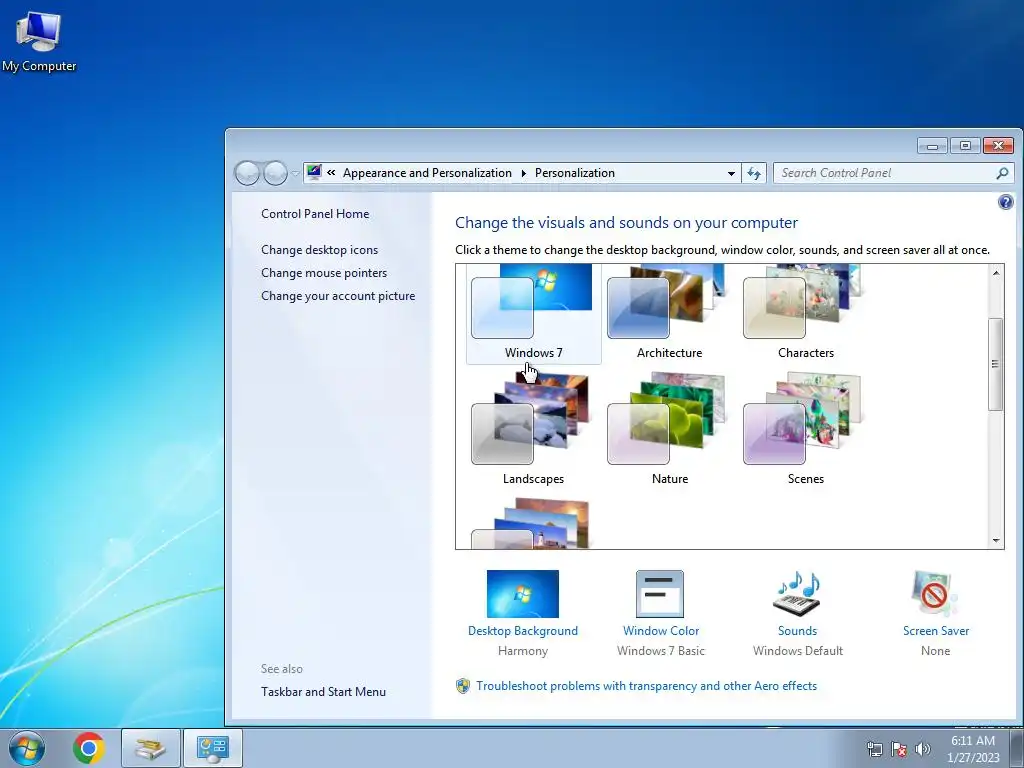Select the Windows 7 theme

tap(534, 313)
